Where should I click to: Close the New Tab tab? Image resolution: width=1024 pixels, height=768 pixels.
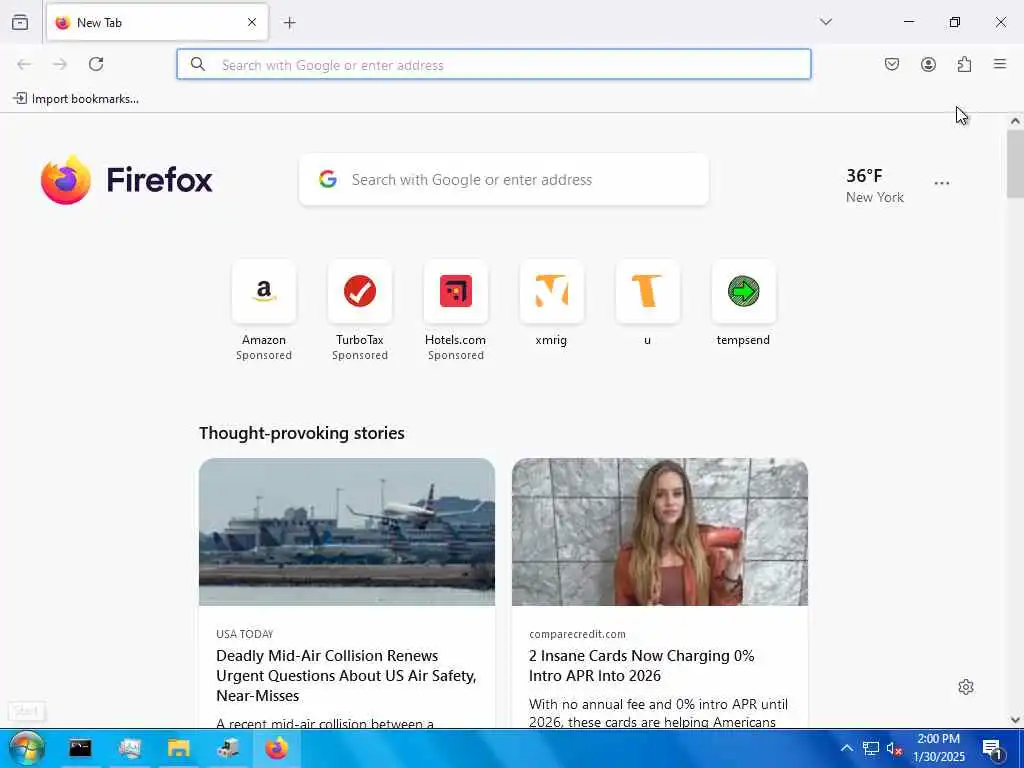tap(251, 22)
